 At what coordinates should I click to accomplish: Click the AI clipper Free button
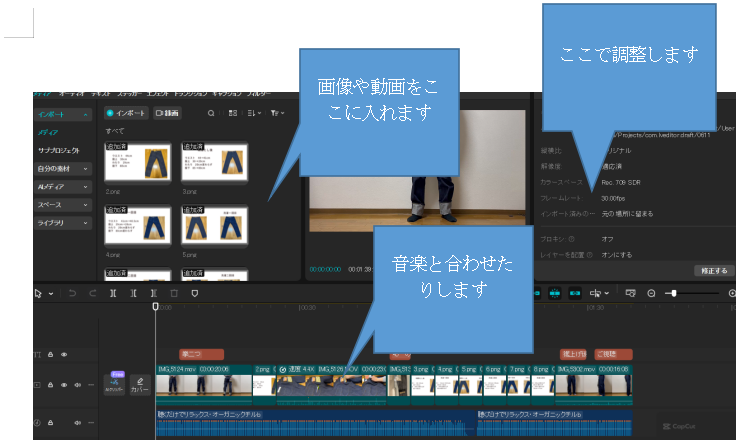[x=114, y=385]
